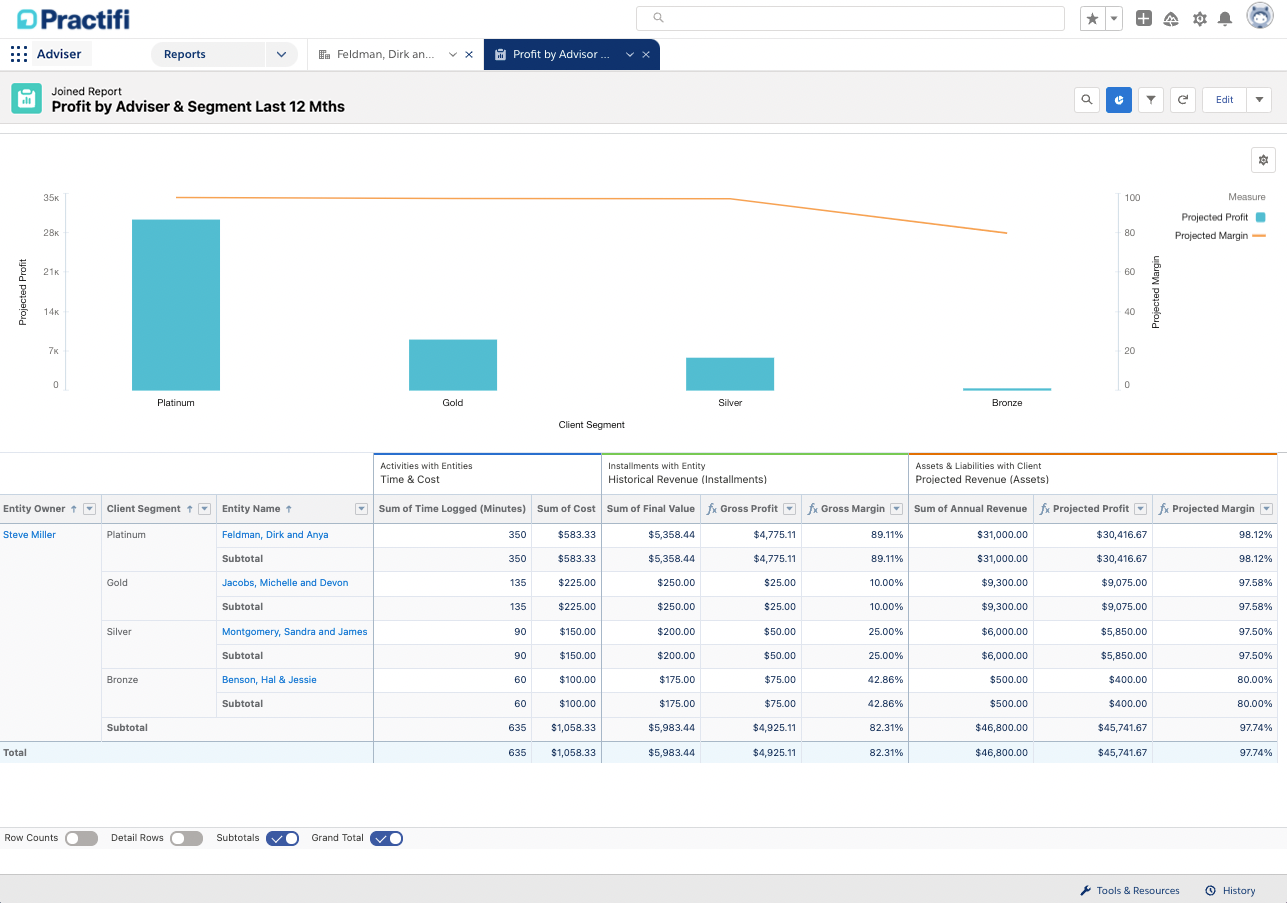Screen dimensions: 1287x903
Task: Turn on the Detail Rows toggle
Action: [x=186, y=838]
